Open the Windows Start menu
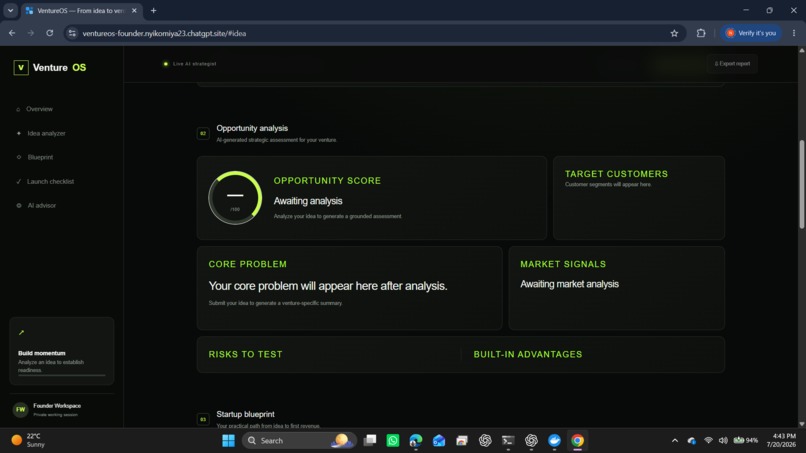This screenshot has width=806, height=453. pyautogui.click(x=228, y=441)
